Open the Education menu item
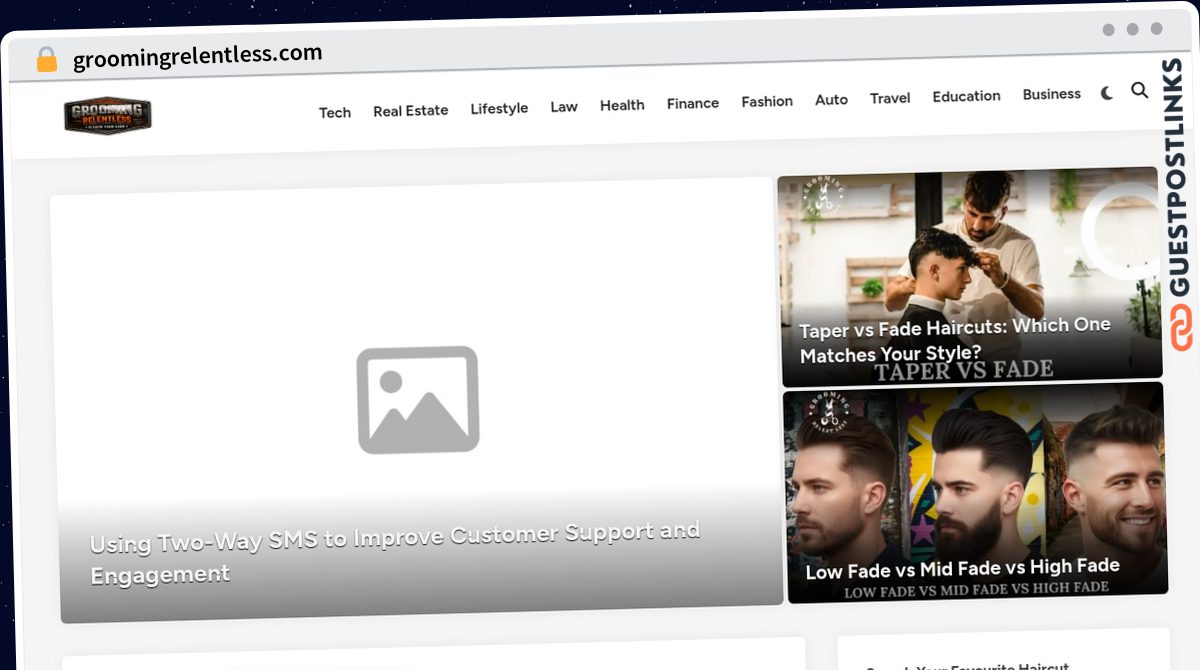 [966, 96]
